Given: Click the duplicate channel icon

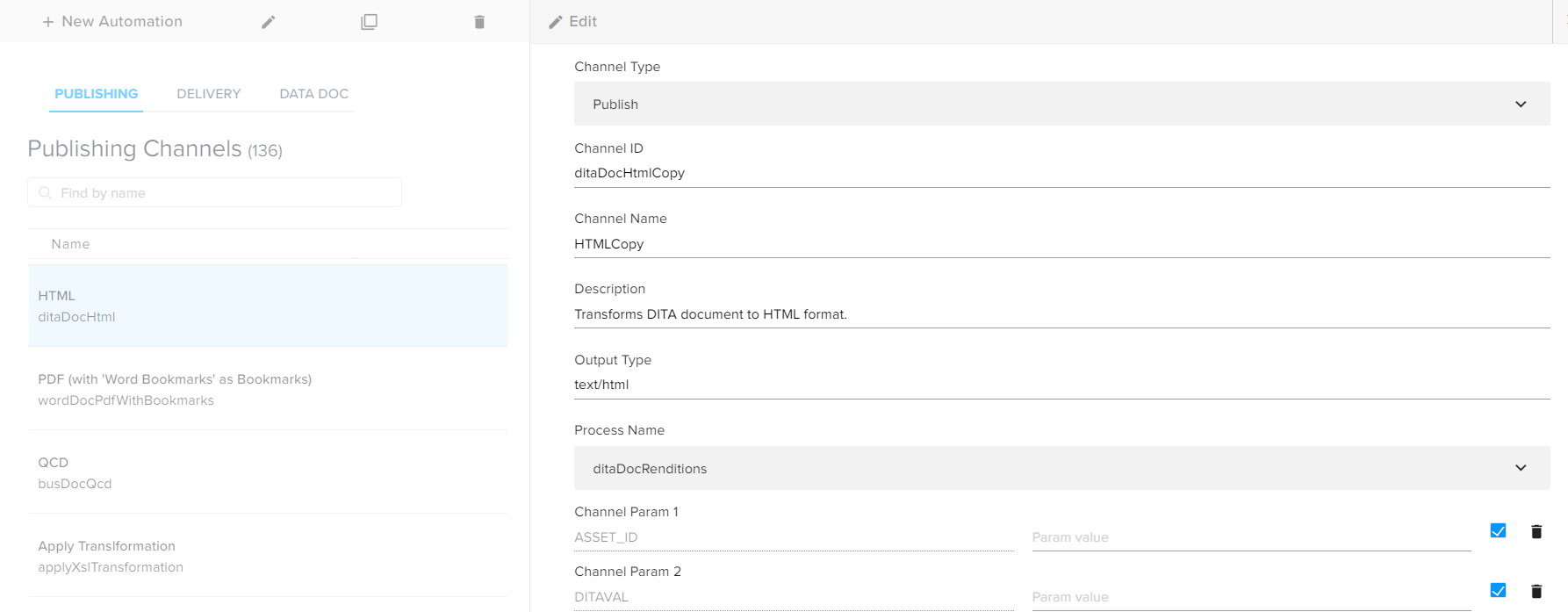Looking at the screenshot, I should (370, 22).
